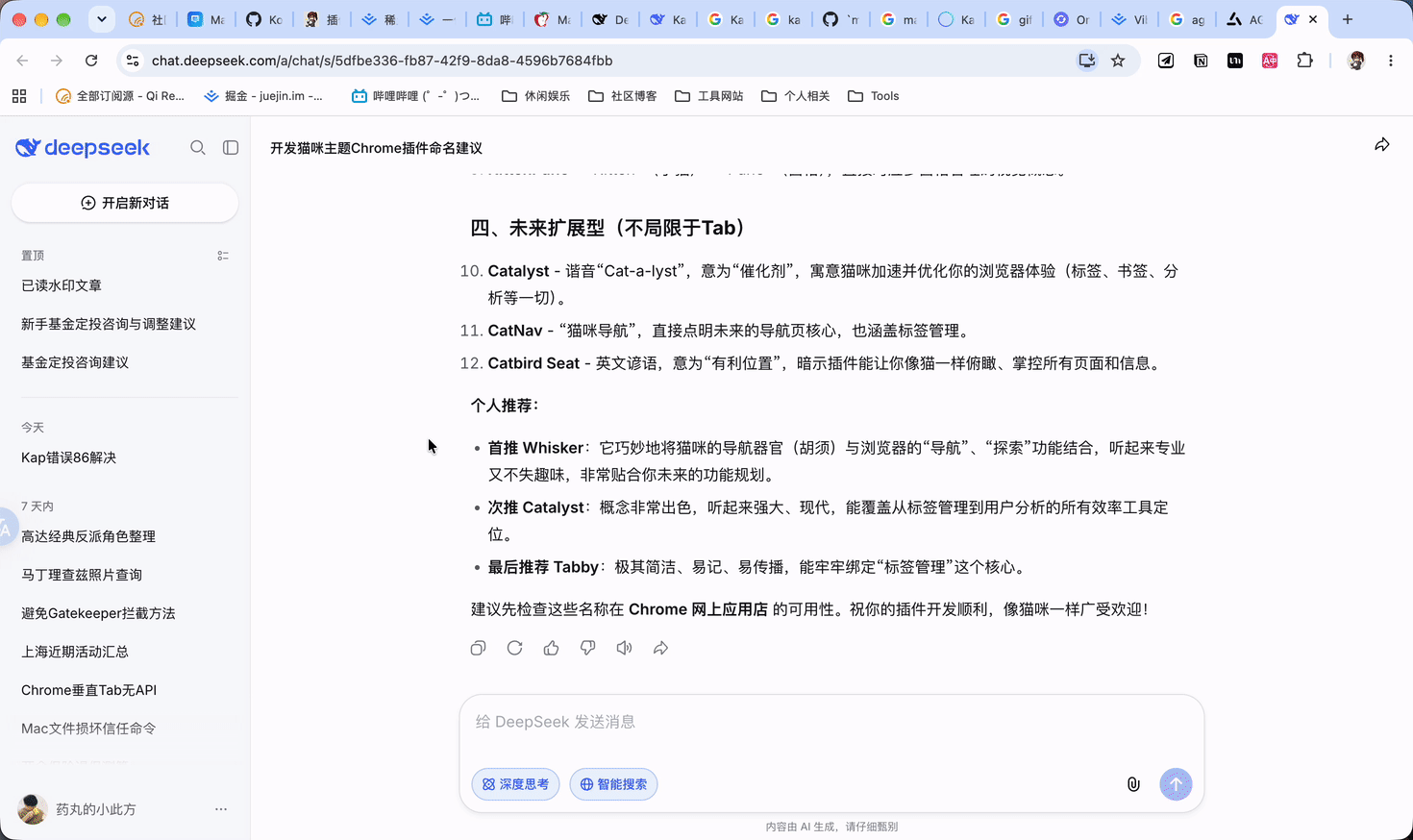
Task: Attach a file with the paperclip icon
Action: 1133,784
